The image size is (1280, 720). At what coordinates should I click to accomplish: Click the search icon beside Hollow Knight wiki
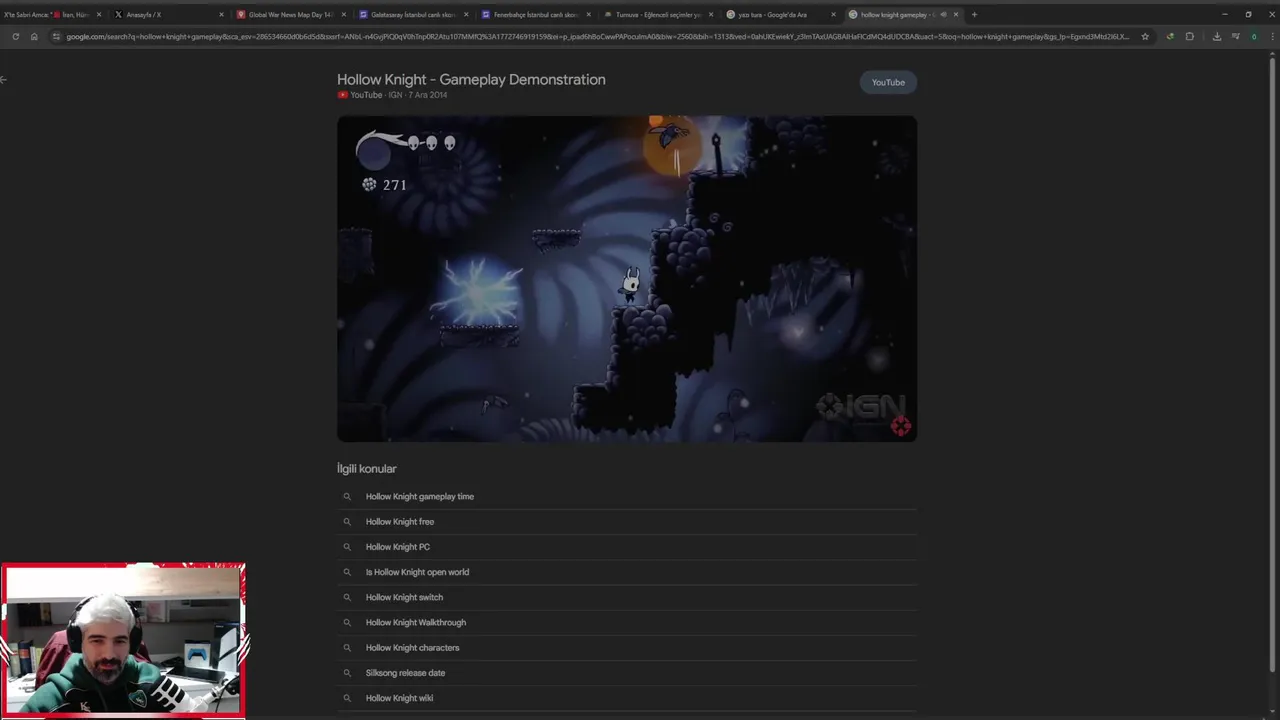coord(347,698)
